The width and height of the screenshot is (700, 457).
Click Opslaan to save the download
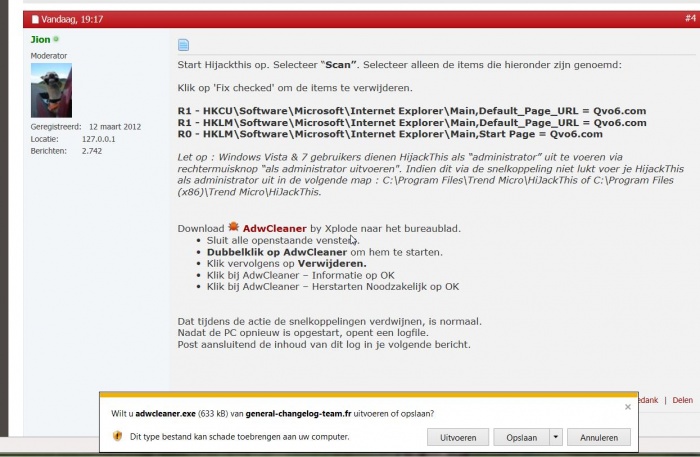coord(521,437)
